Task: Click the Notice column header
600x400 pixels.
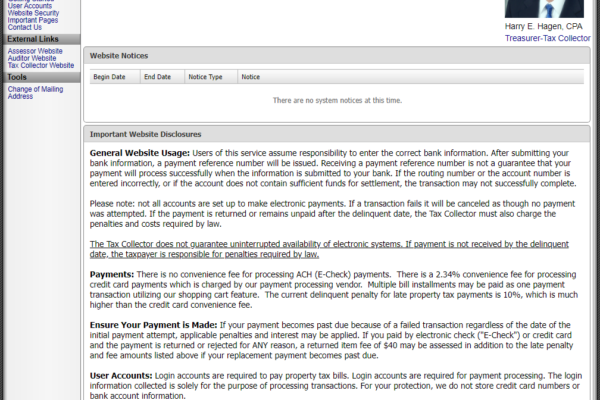Action: (x=250, y=76)
